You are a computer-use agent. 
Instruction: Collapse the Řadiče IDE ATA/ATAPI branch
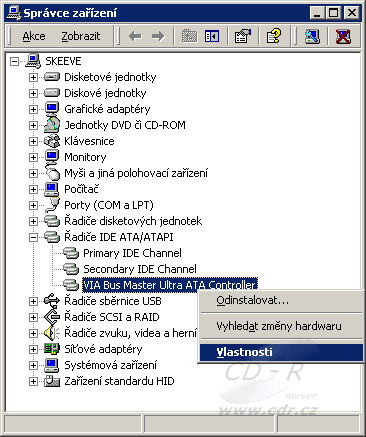pyautogui.click(x=33, y=237)
